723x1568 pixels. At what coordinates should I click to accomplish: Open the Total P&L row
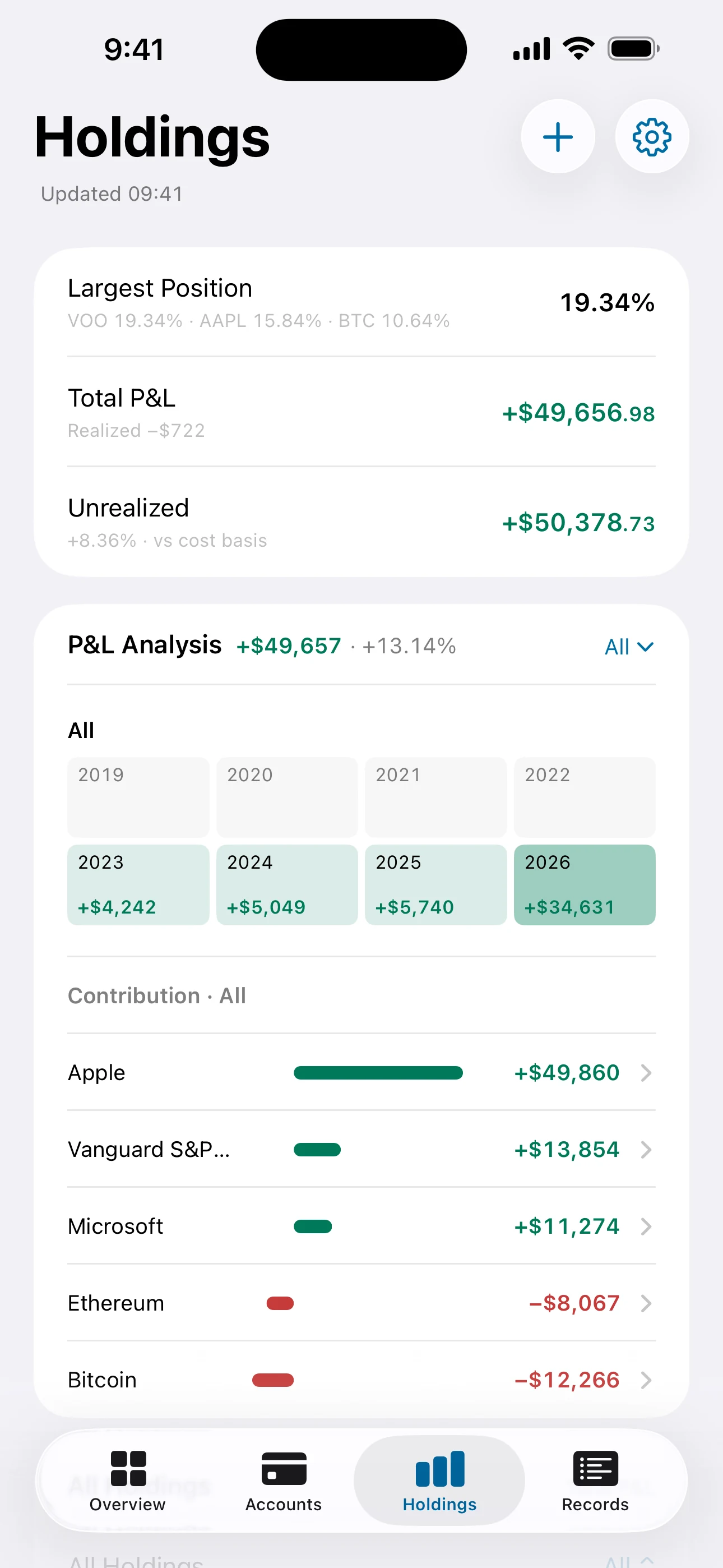click(361, 412)
